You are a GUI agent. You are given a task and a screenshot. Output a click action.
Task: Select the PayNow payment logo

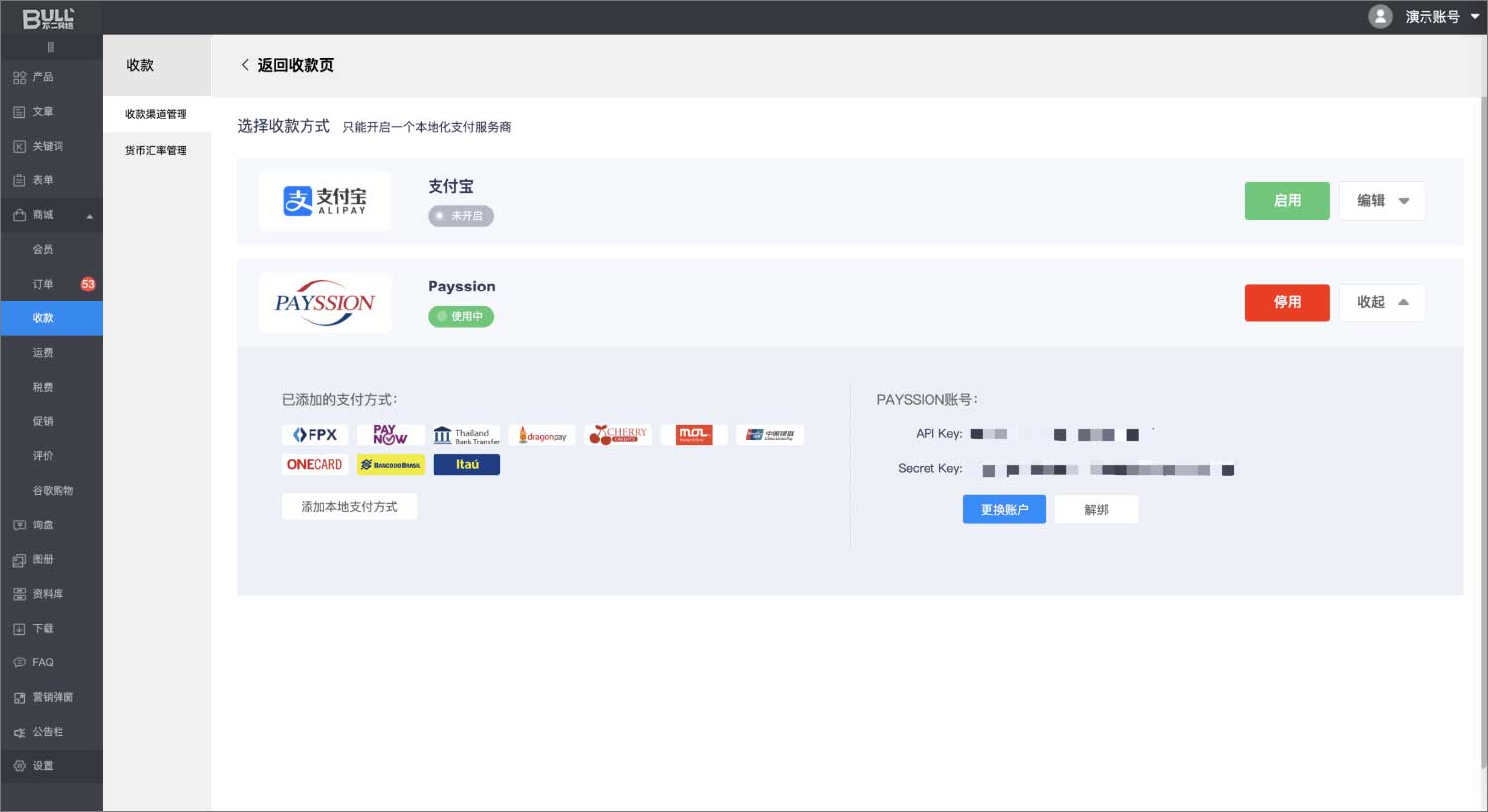[390, 435]
